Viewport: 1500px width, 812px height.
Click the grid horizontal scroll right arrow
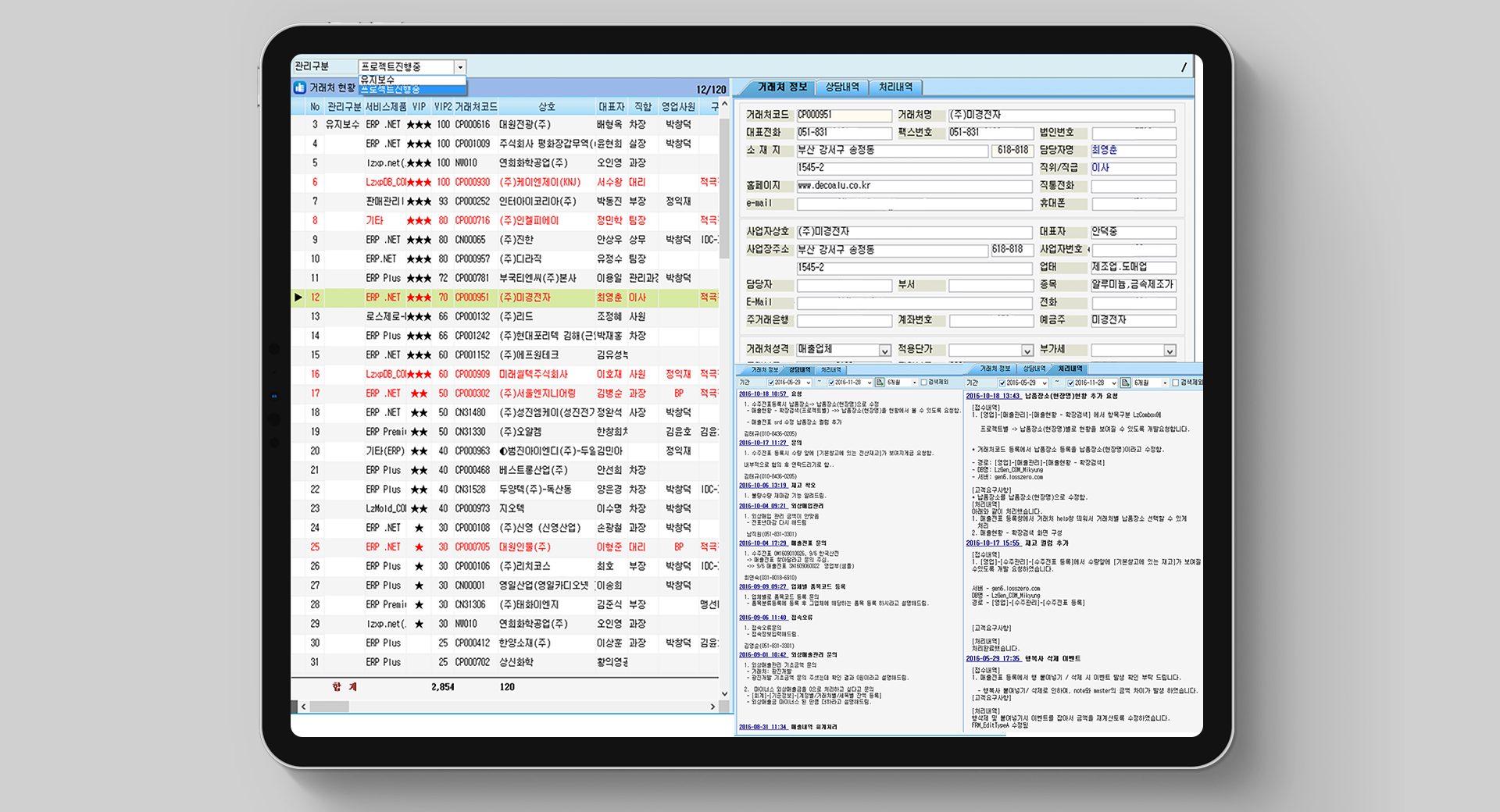click(x=712, y=707)
